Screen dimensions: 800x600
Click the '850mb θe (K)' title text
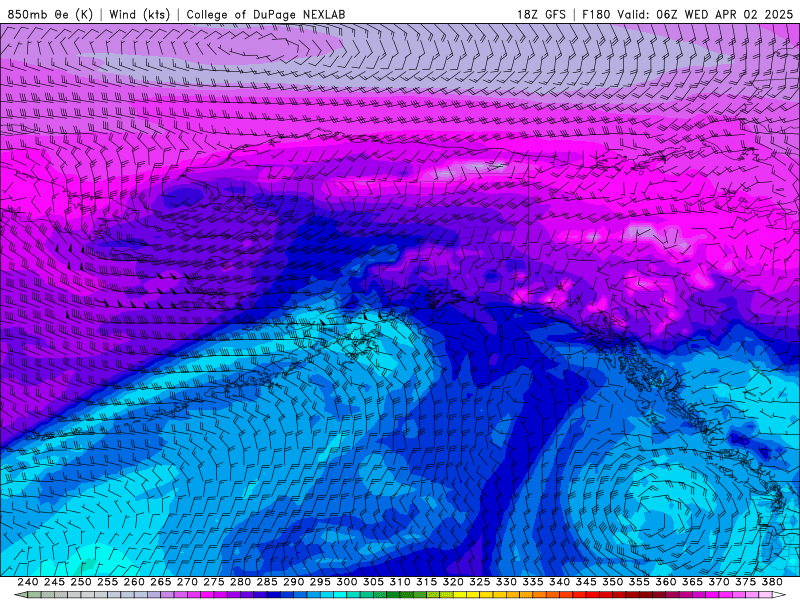pyautogui.click(x=50, y=14)
